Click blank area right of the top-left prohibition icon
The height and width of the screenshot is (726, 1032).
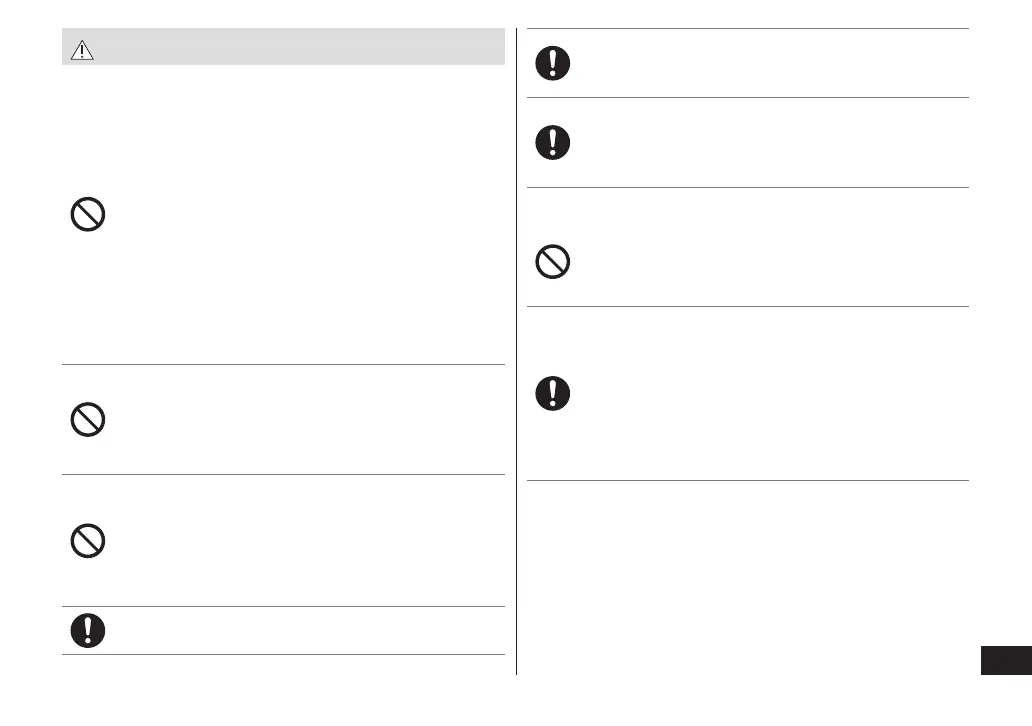(300, 215)
